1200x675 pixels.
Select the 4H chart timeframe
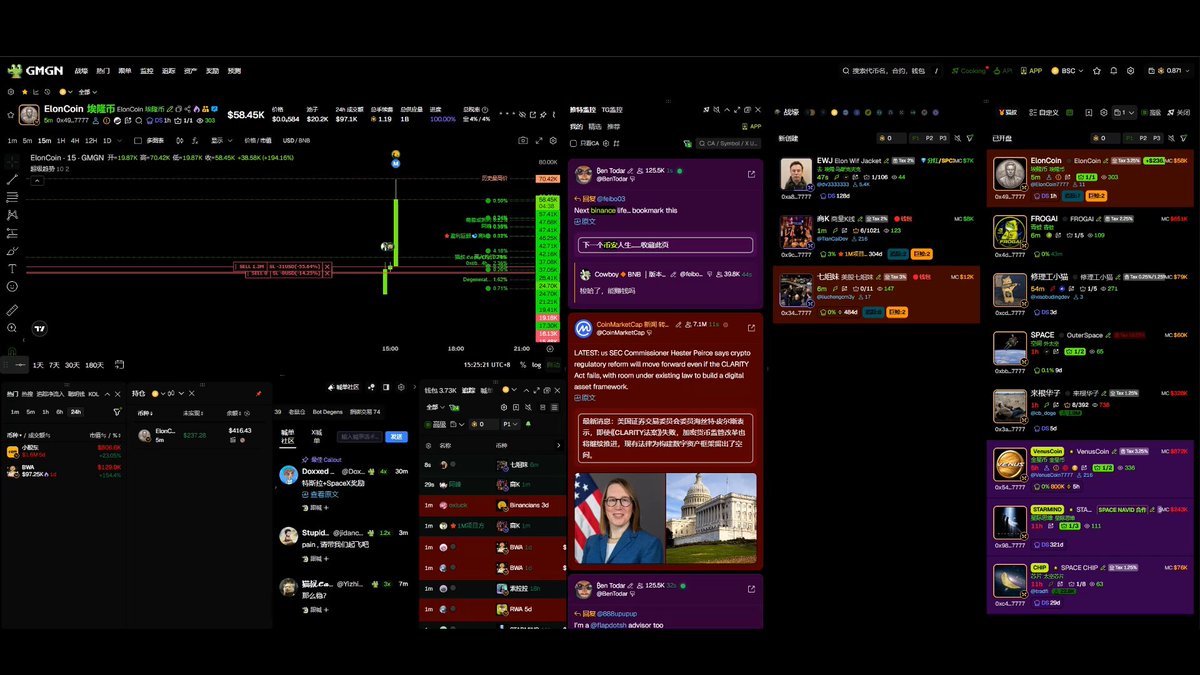pyautogui.click(x=75, y=140)
